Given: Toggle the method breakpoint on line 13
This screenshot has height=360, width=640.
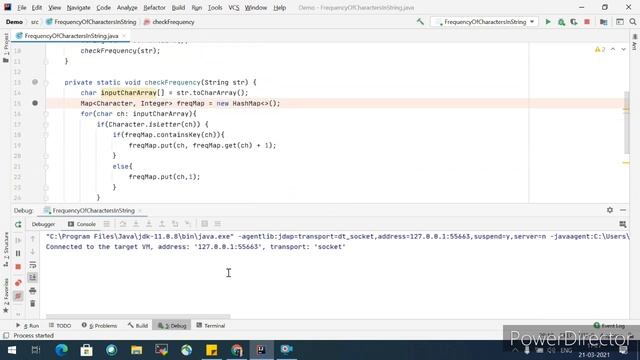Looking at the screenshot, I should point(35,82).
